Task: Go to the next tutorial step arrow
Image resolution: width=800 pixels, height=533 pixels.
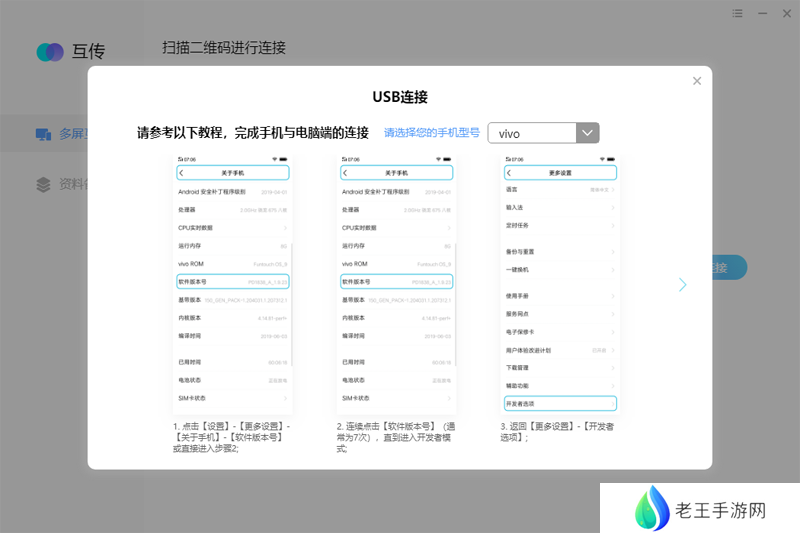Action: click(683, 285)
